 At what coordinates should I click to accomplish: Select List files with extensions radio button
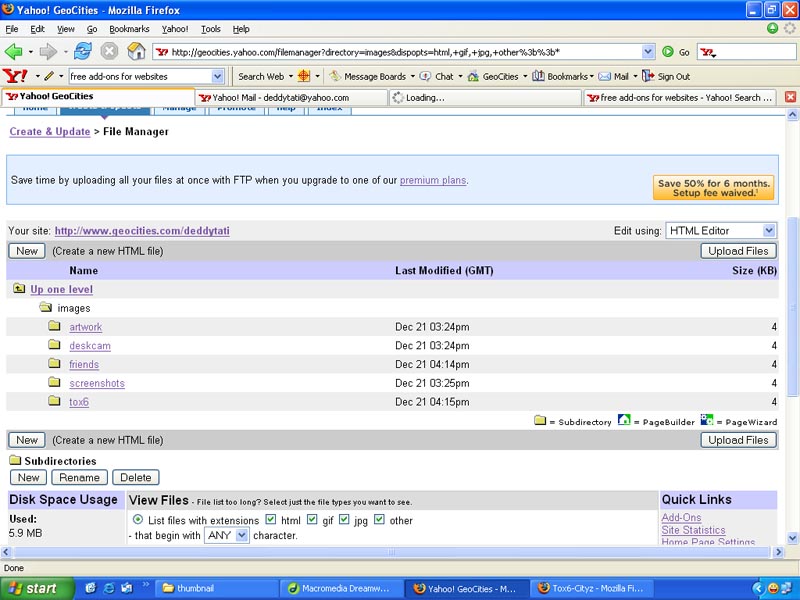pyautogui.click(x=138, y=519)
